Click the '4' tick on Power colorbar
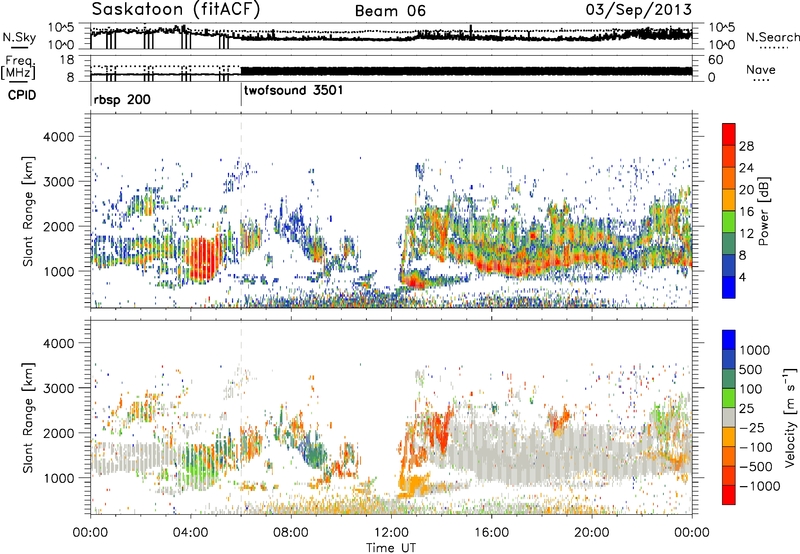The height and width of the screenshot is (554, 800). click(743, 277)
